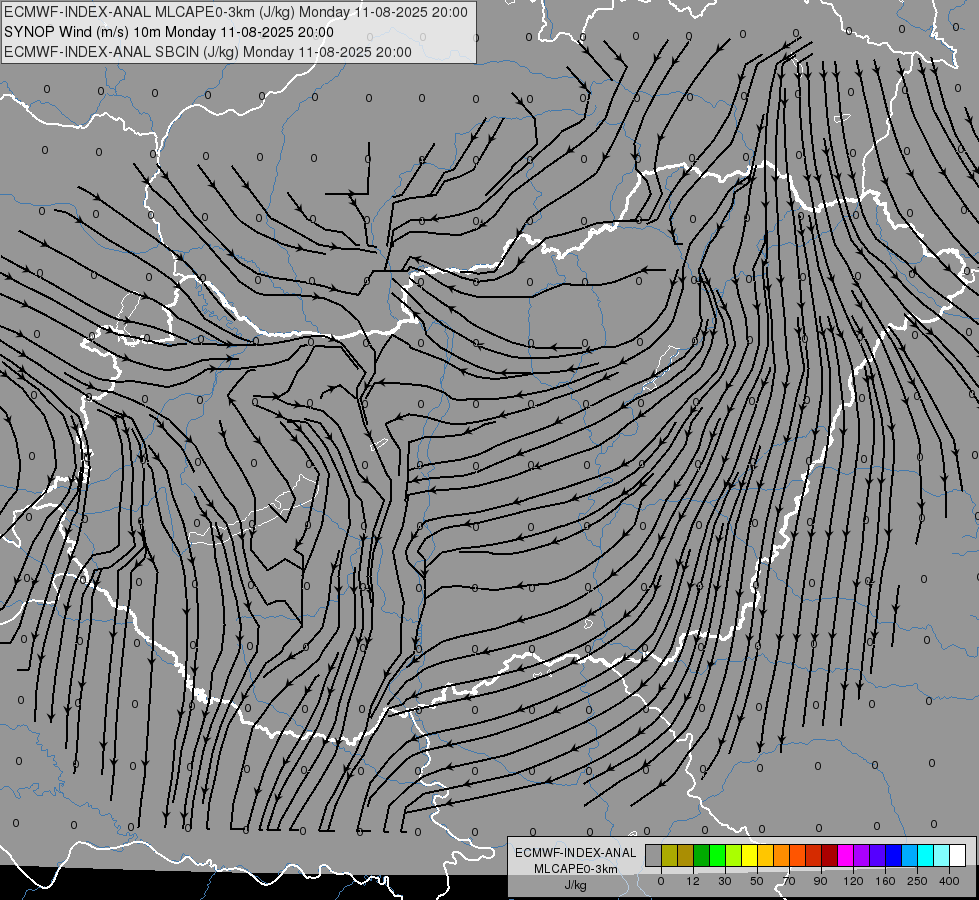Click the MLCAPE0-3km title line at the top
979x900 pixels.
(x=236, y=12)
